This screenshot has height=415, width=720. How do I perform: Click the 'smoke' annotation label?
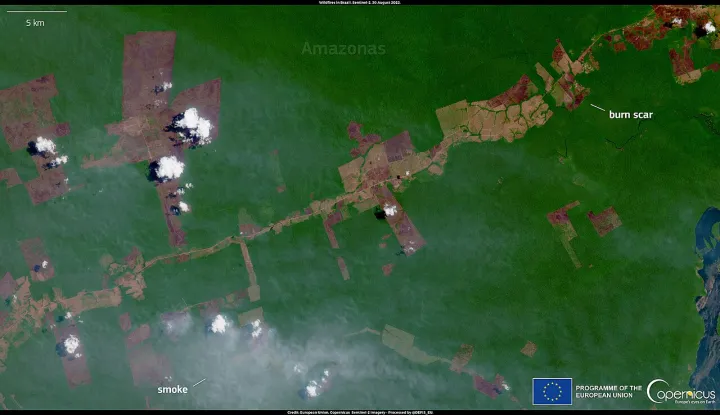coord(173,390)
